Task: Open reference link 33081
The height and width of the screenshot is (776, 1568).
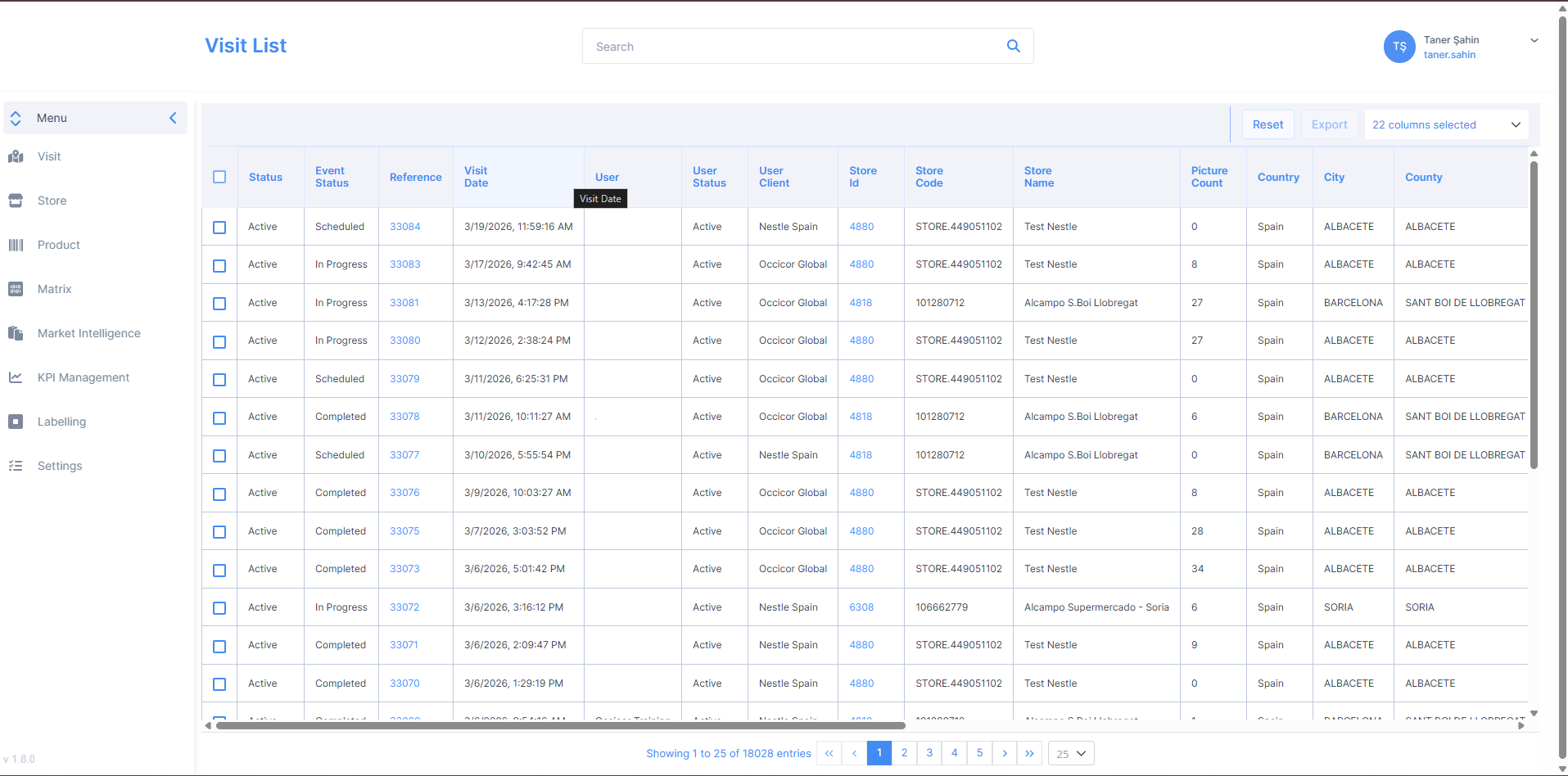Action: tap(404, 303)
